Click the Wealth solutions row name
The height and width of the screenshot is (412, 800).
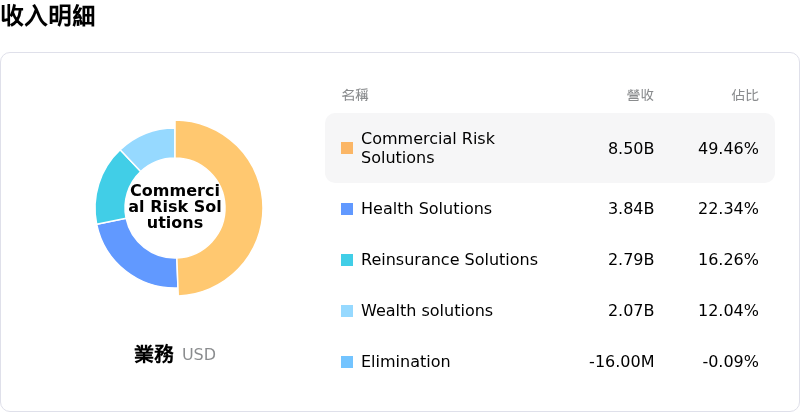(426, 311)
